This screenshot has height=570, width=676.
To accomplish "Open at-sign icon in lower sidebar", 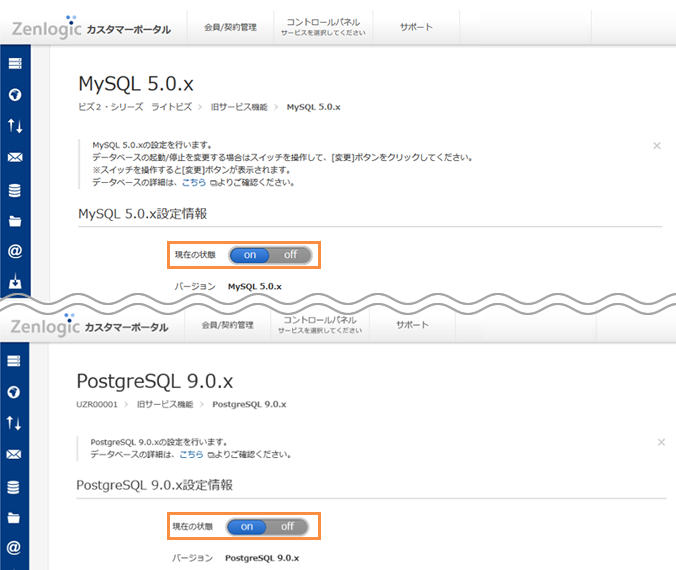I will (14, 548).
